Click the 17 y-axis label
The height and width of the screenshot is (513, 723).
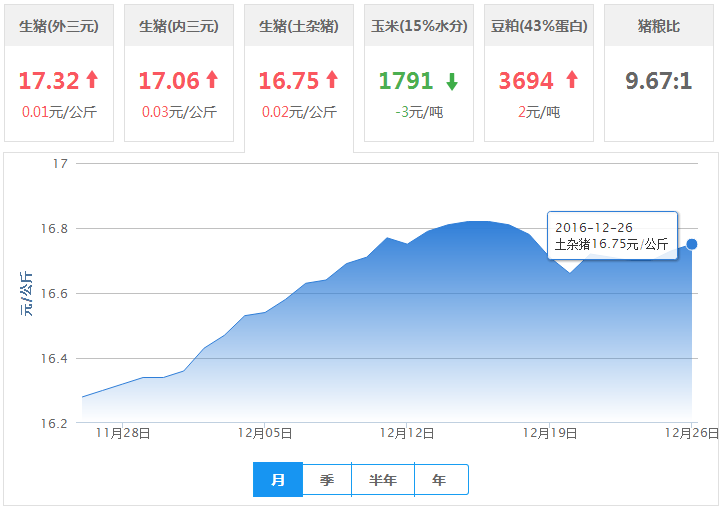click(x=60, y=164)
